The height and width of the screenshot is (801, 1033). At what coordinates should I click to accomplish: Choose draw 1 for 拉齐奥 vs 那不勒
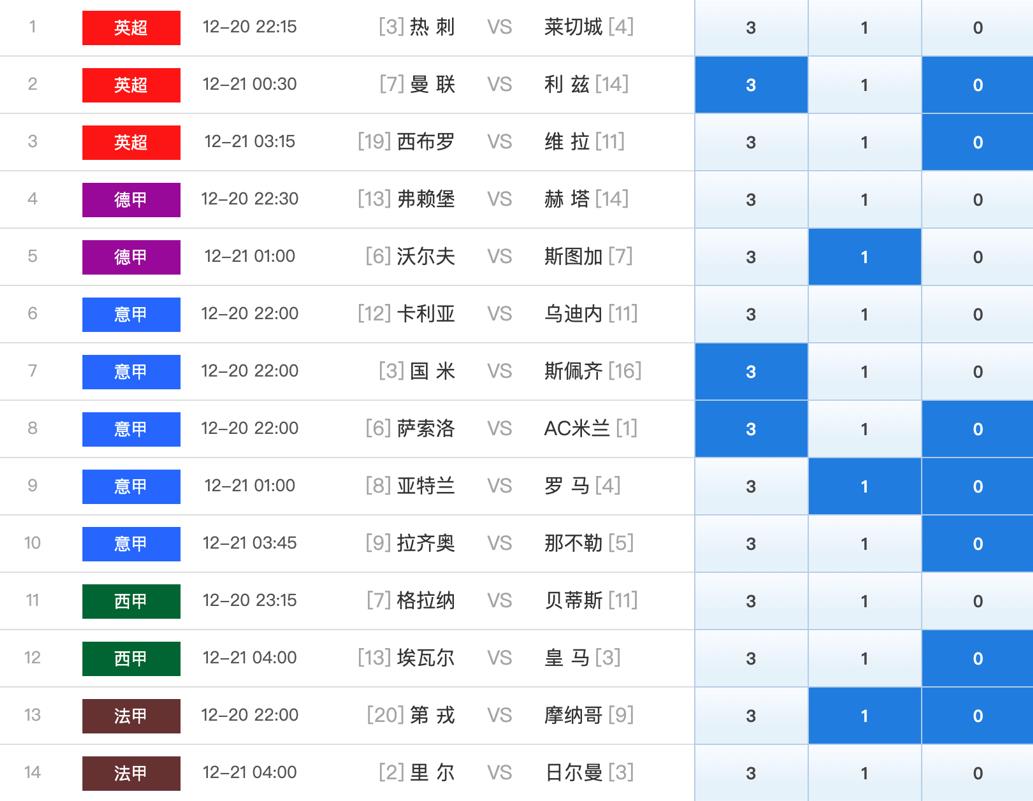click(x=864, y=543)
